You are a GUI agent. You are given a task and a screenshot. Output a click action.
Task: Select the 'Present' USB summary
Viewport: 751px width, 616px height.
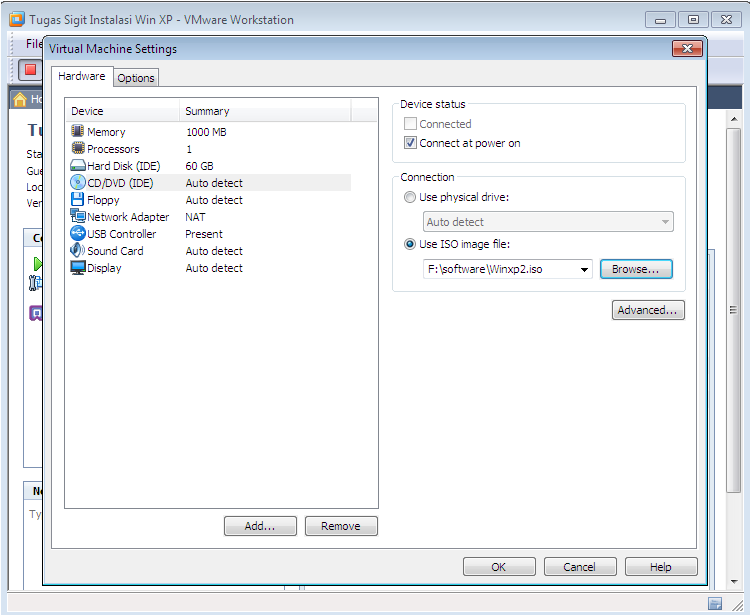[204, 234]
